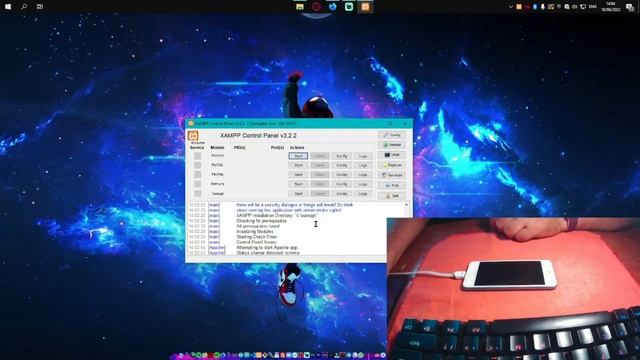Screen dimensions: 640x360
Task: Click the volume icon in system tray
Action: (x=575, y=7)
